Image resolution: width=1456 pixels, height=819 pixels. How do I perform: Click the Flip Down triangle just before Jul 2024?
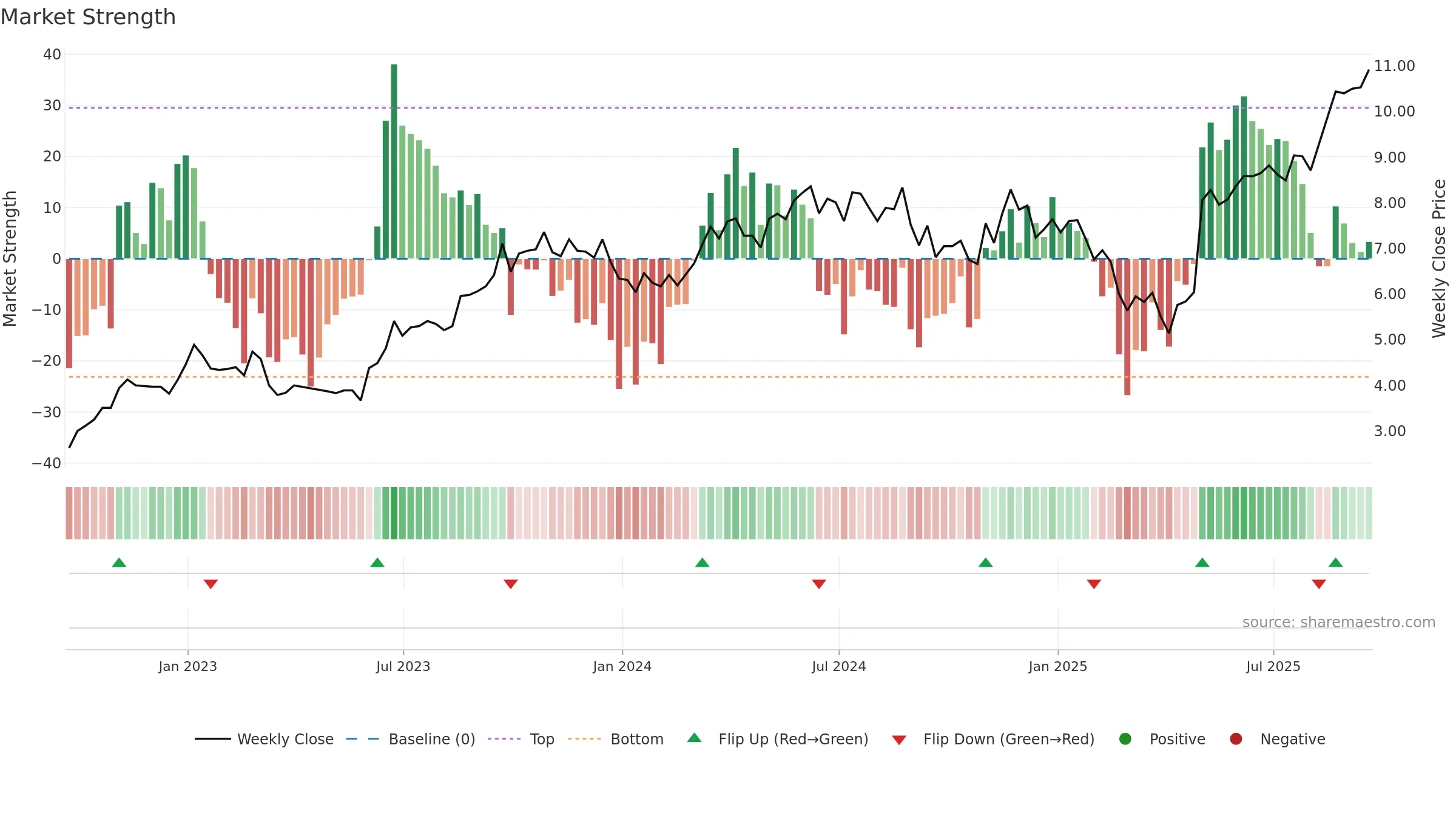(819, 584)
